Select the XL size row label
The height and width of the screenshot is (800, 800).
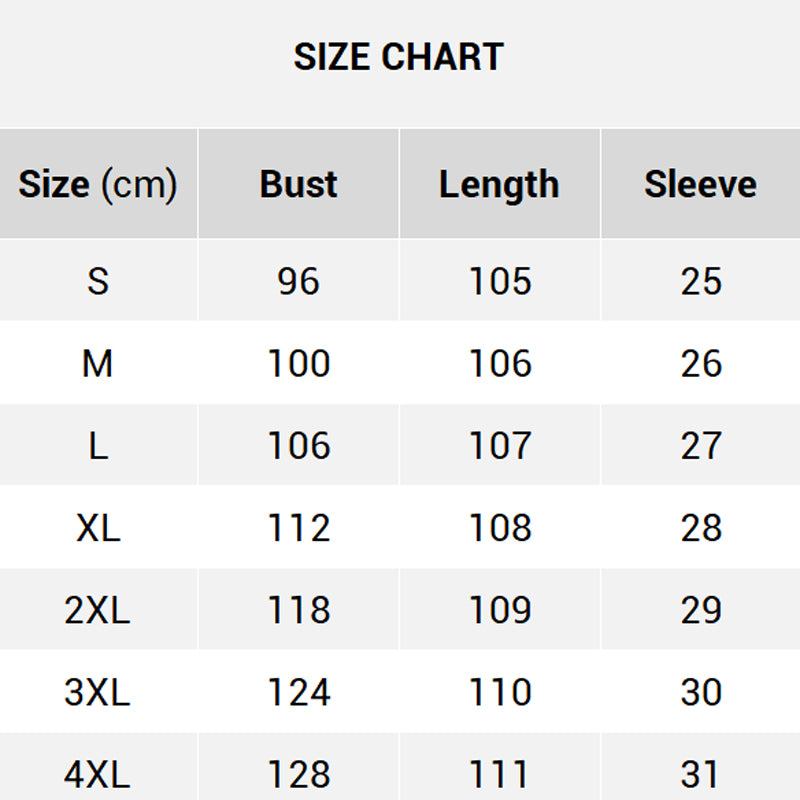[x=98, y=528]
